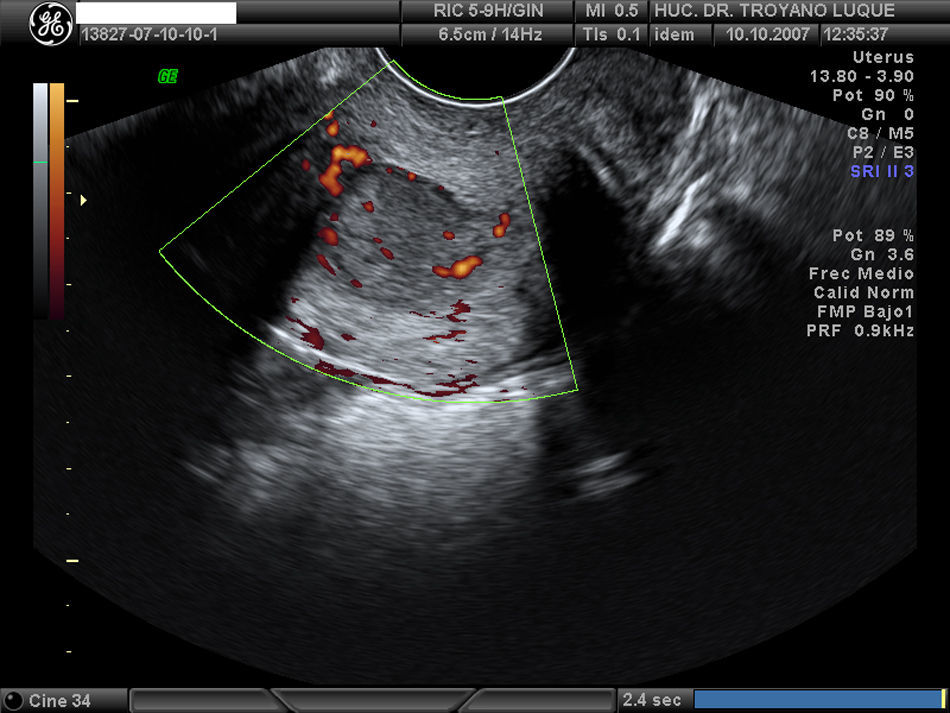Select the SRI II 3 setting
Screen dimensions: 950x713
880,172
